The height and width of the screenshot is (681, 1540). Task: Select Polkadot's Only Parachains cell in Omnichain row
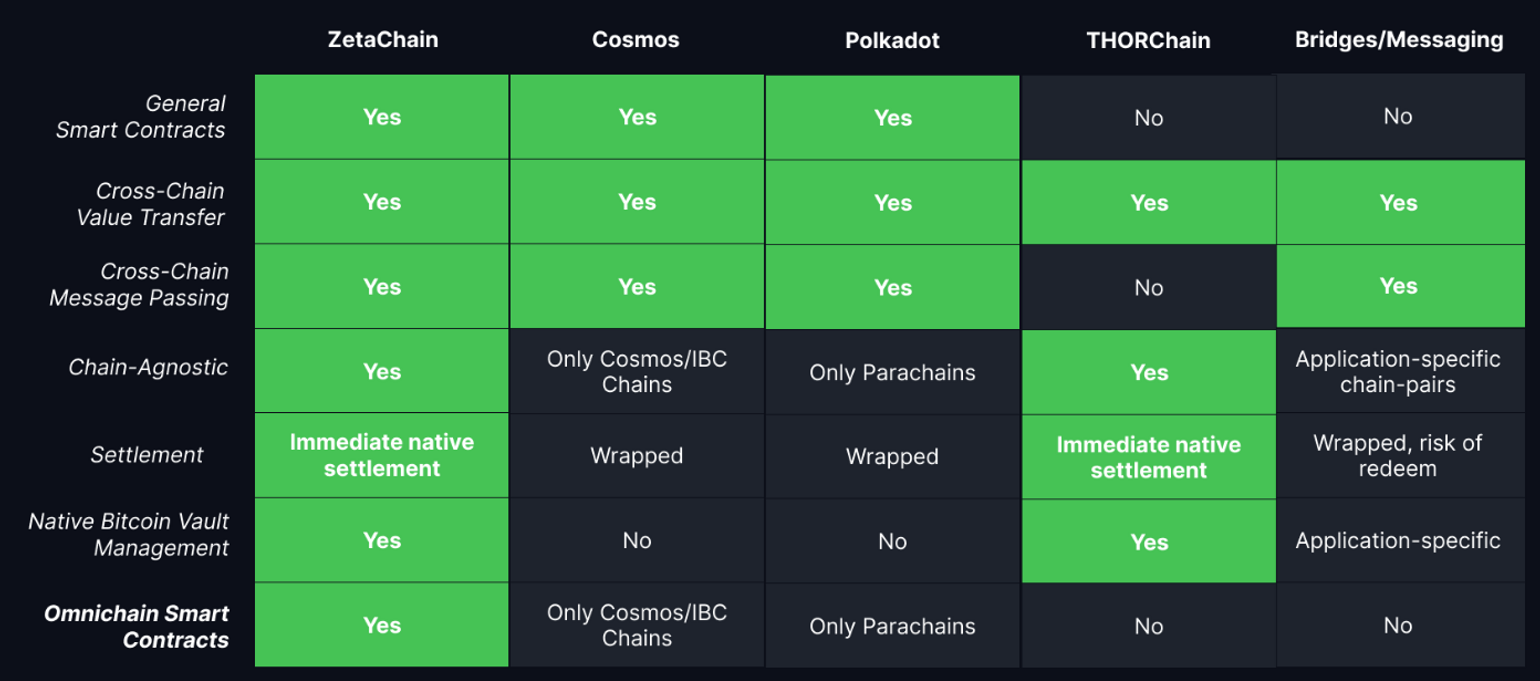(x=892, y=627)
